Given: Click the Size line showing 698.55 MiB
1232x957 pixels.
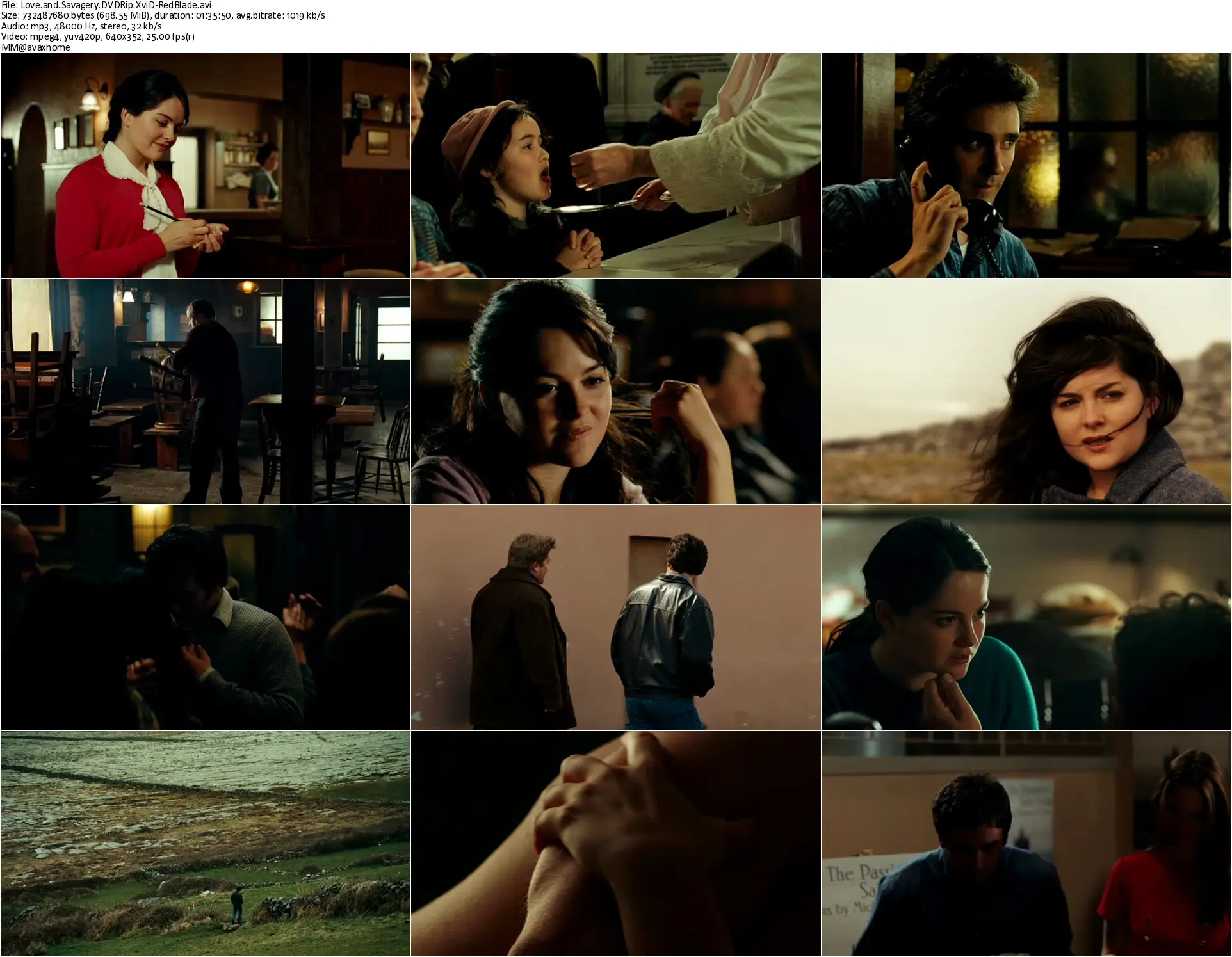Looking at the screenshot, I should click(163, 15).
